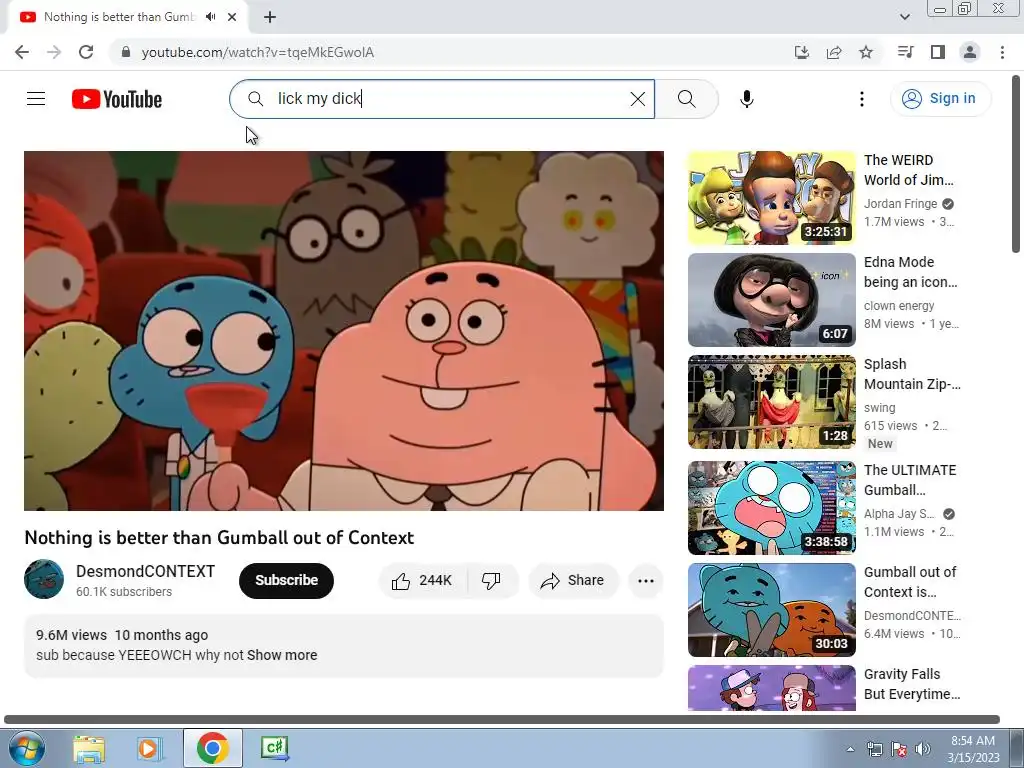Click the video player frame
This screenshot has height=768, width=1024.
tap(344, 330)
